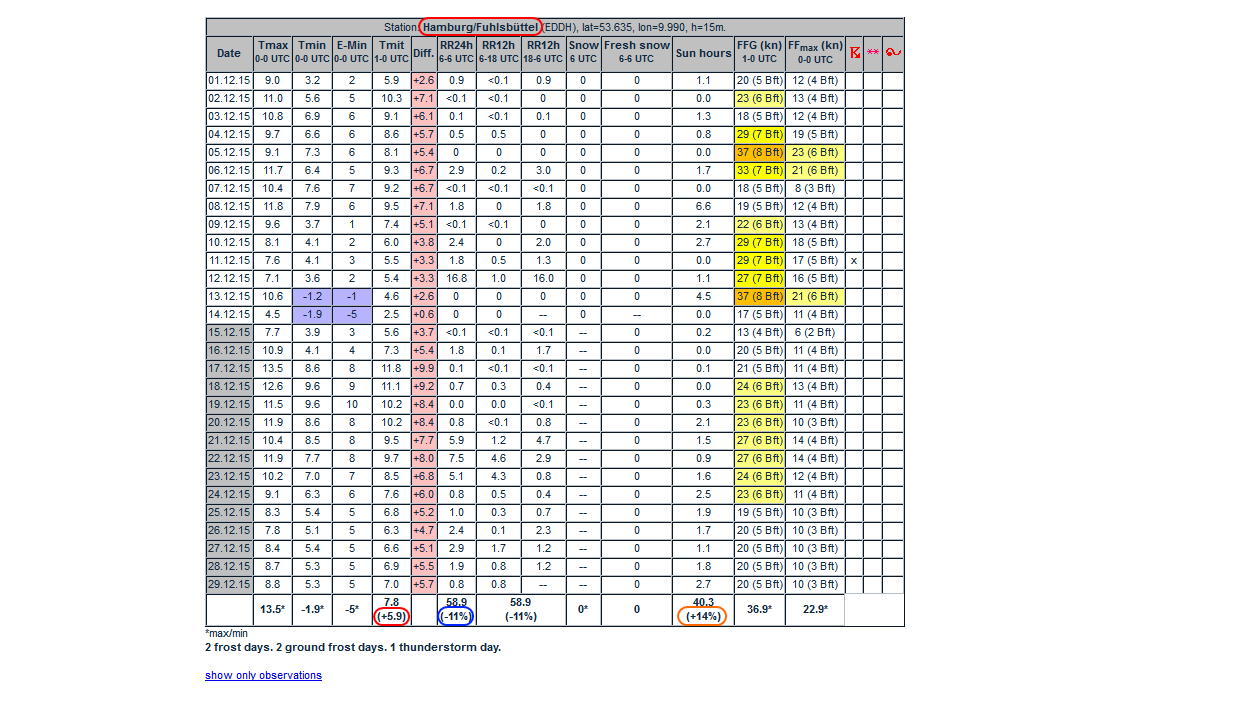The width and height of the screenshot is (1248, 702).
Task: Click the Tmit column header
Action: tap(392, 54)
